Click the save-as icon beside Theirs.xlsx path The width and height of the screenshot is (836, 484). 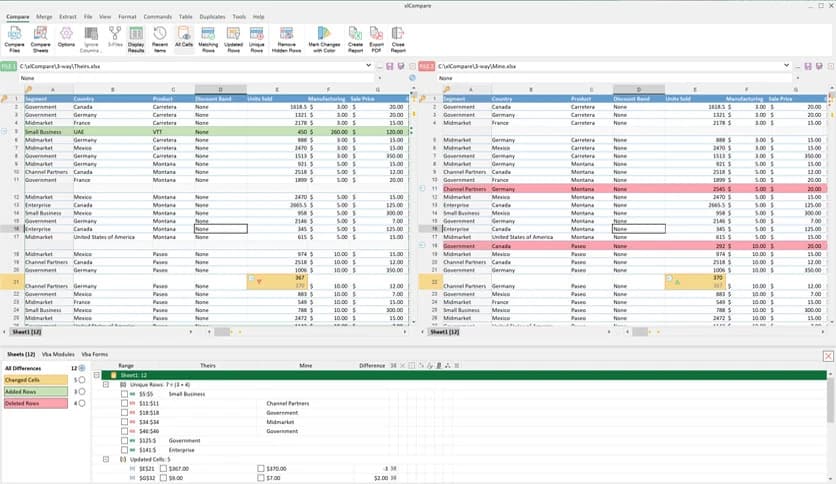pyautogui.click(x=401, y=66)
